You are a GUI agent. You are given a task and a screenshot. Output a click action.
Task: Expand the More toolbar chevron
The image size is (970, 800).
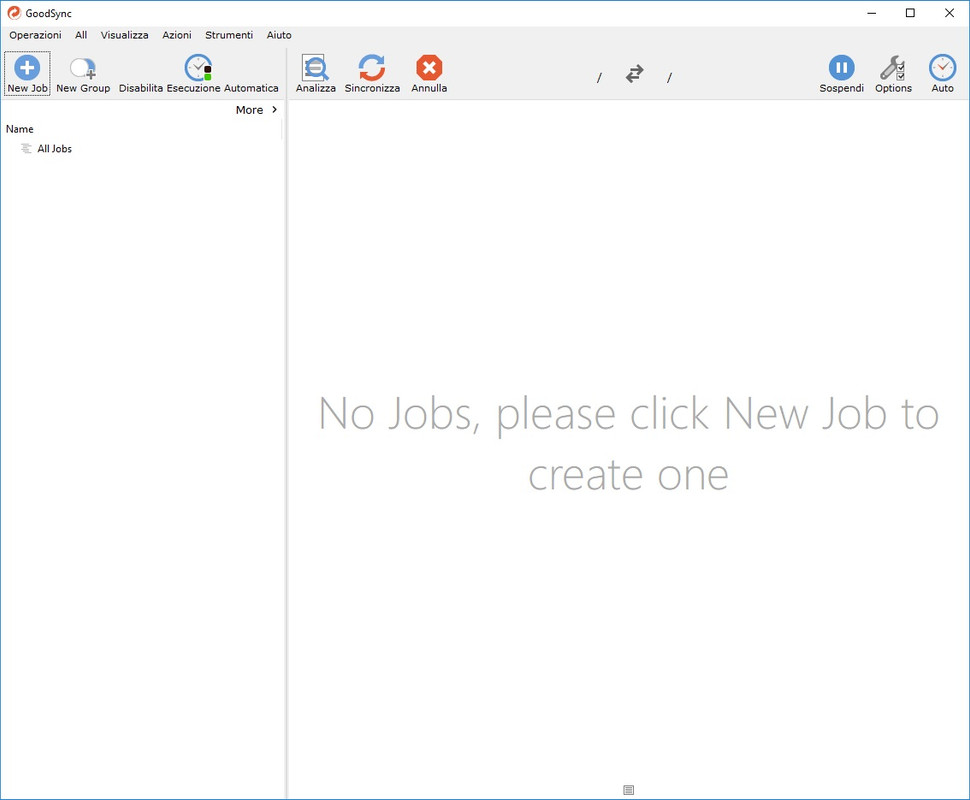pyautogui.click(x=274, y=110)
